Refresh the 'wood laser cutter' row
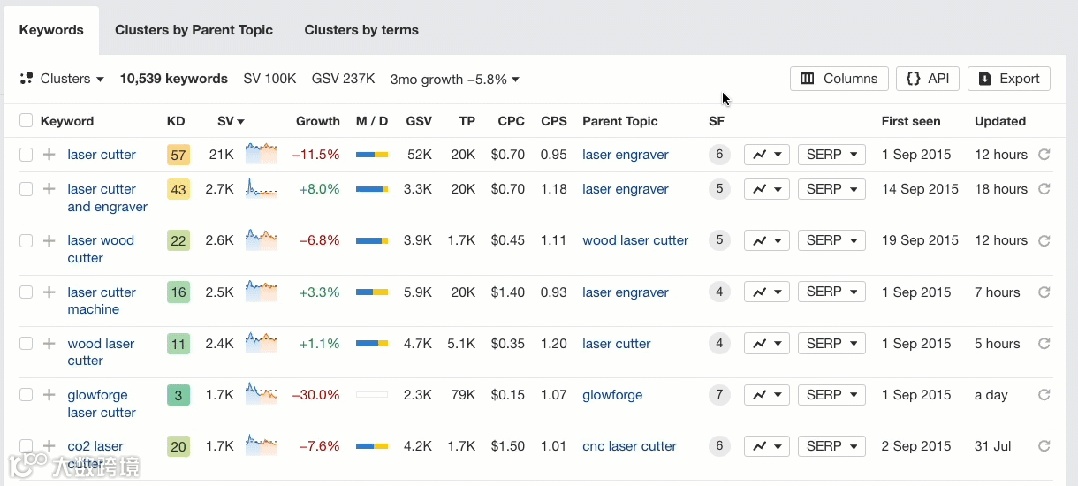Viewport: 1078px width, 486px height. point(1044,344)
